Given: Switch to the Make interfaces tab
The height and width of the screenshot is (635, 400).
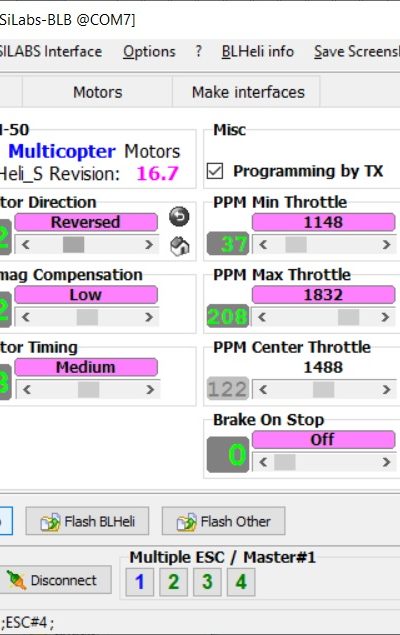Looking at the screenshot, I should (x=248, y=92).
